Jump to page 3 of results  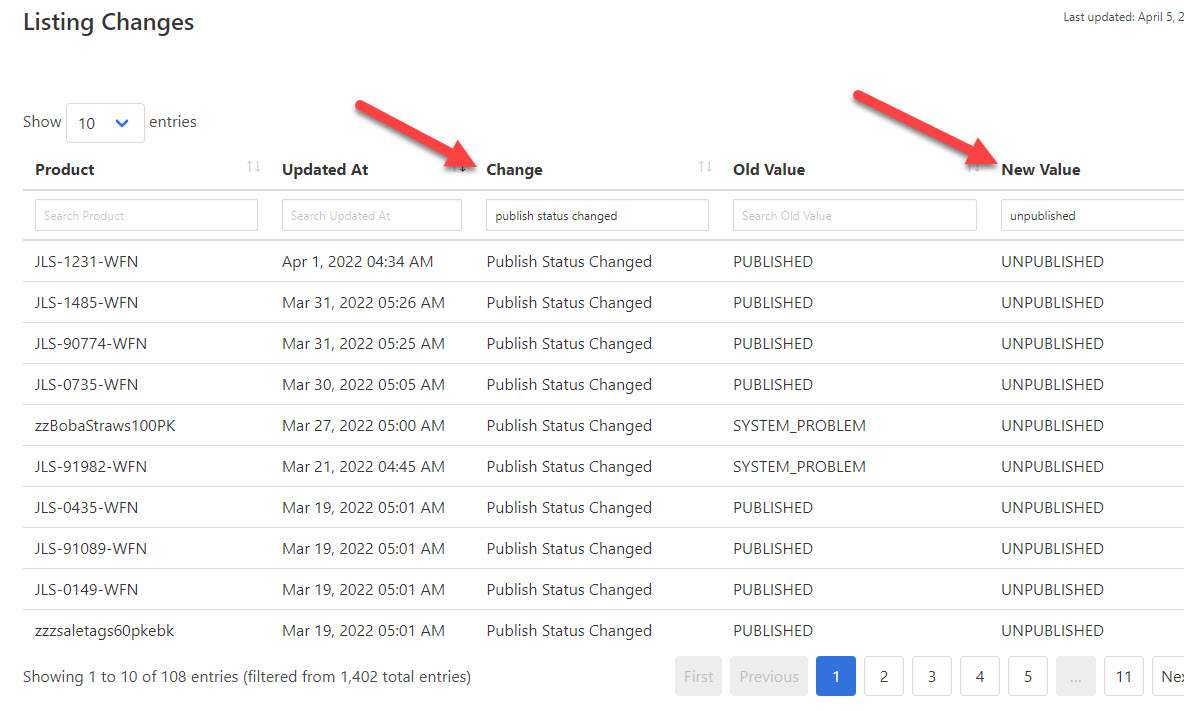click(x=932, y=676)
